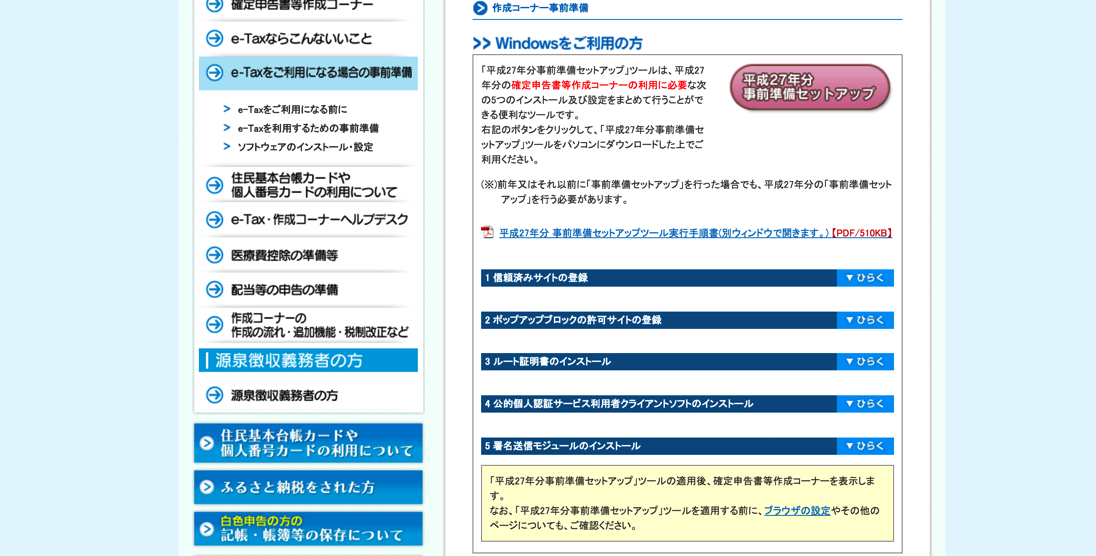The image size is (1096, 556).
Task: Click arrow icon beside e-Taxをご利用になる場合の事前準備
Action: [x=215, y=73]
